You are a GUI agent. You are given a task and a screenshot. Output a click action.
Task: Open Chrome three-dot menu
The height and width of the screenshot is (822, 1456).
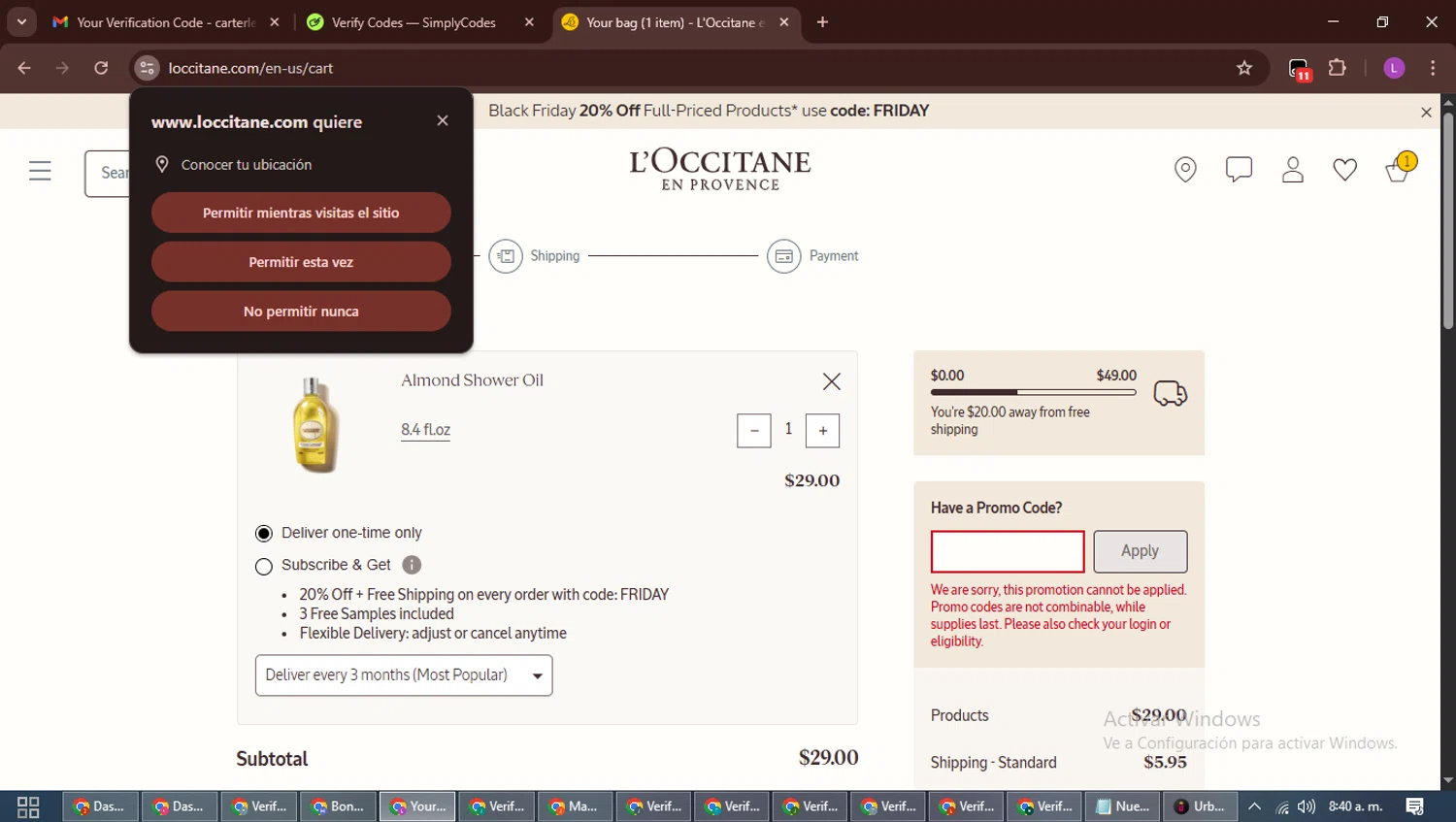point(1433,68)
